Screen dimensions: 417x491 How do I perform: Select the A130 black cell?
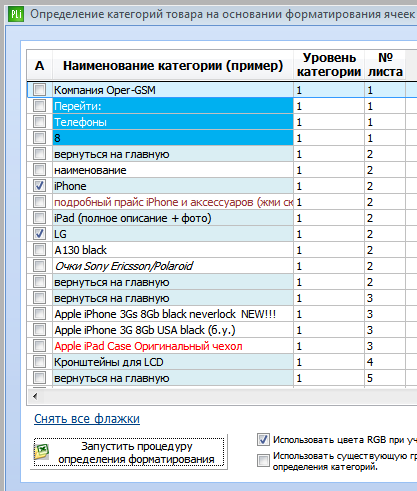coord(173,250)
